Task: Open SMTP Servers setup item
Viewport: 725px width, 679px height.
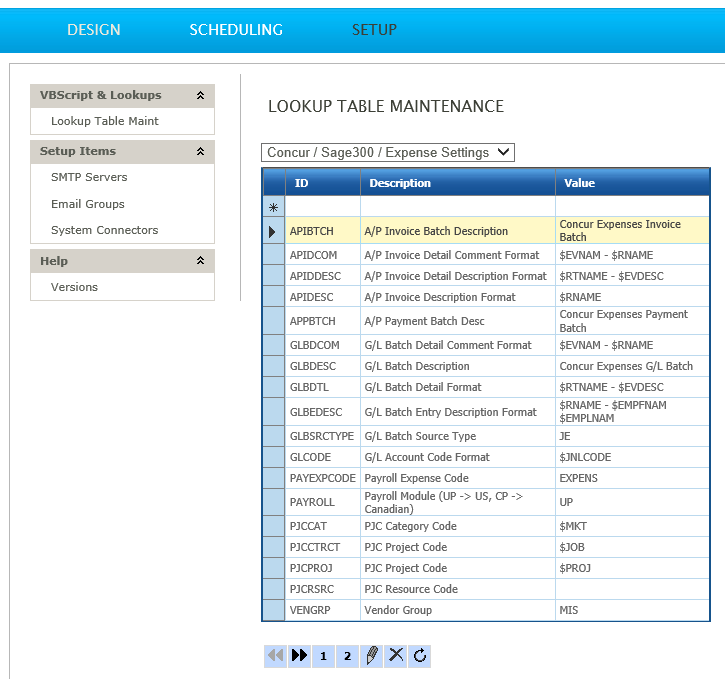Action: (x=89, y=177)
